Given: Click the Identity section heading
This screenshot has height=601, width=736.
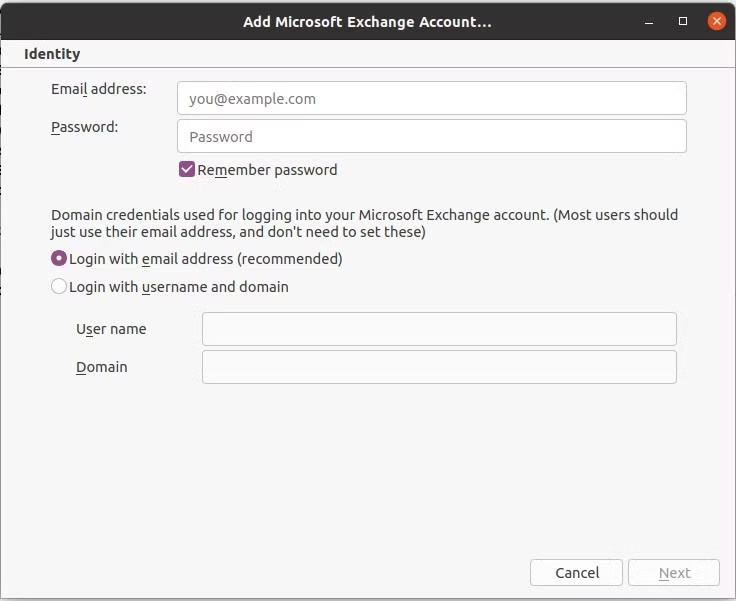Looking at the screenshot, I should [52, 54].
